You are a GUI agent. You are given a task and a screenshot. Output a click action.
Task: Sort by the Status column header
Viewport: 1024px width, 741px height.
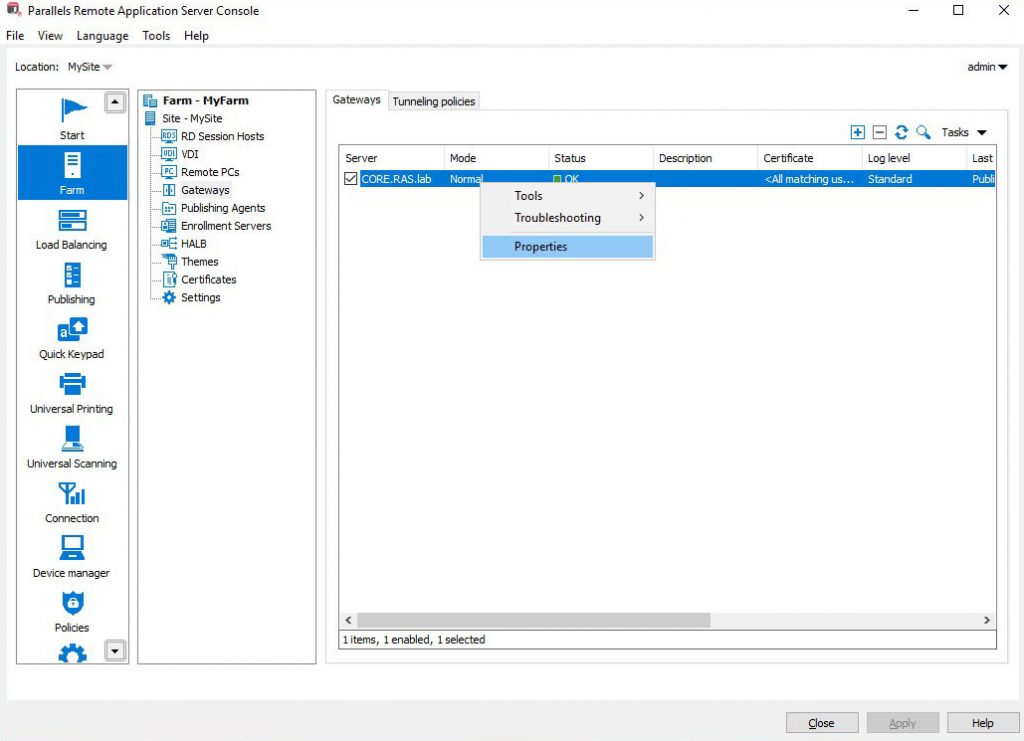pos(601,158)
